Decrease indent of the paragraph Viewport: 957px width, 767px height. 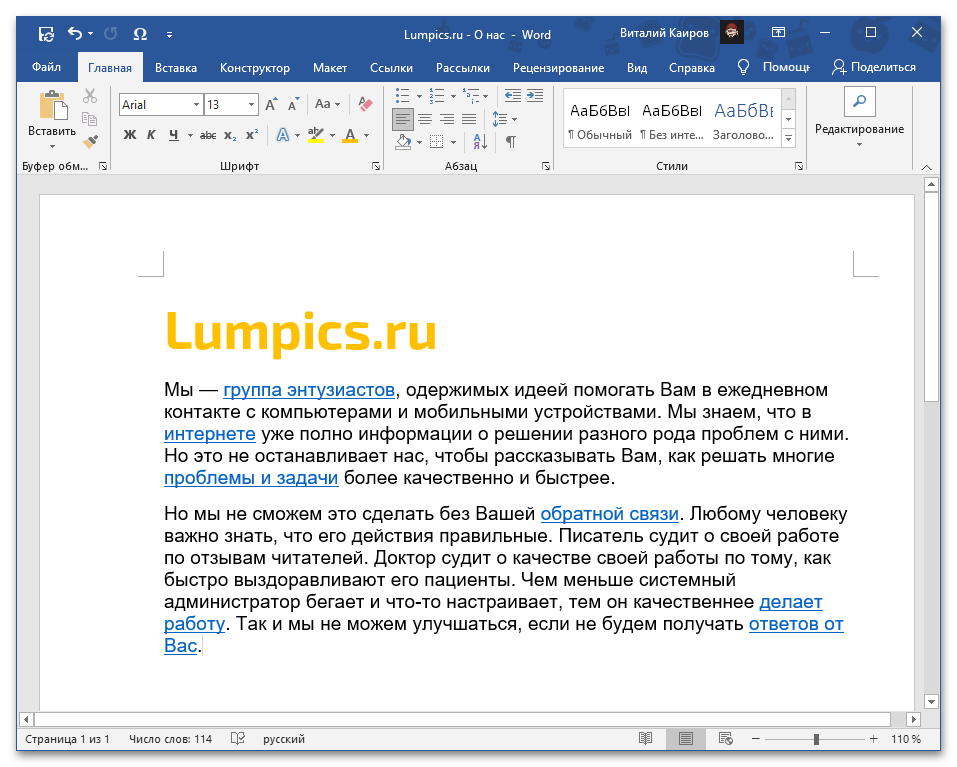[513, 96]
